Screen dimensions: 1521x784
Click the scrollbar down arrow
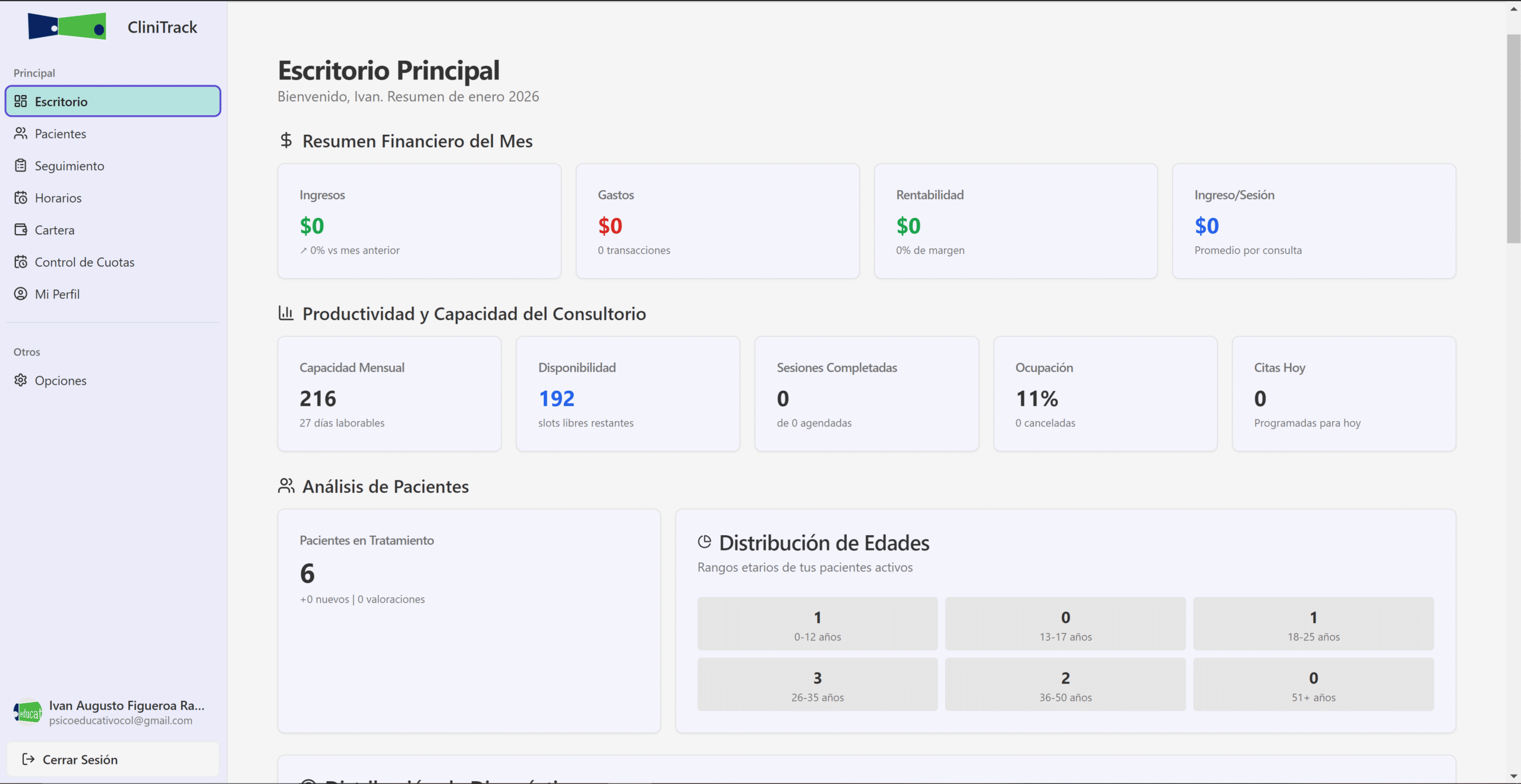1513,776
